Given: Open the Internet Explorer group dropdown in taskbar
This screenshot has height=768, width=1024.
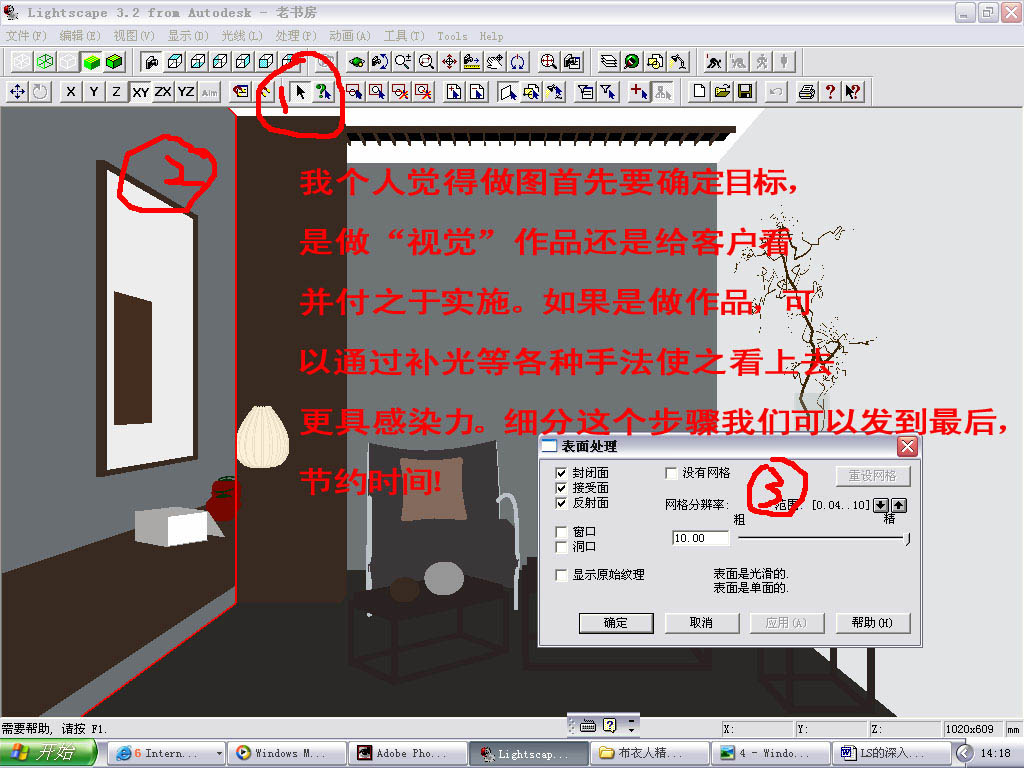Looking at the screenshot, I should 219,754.
